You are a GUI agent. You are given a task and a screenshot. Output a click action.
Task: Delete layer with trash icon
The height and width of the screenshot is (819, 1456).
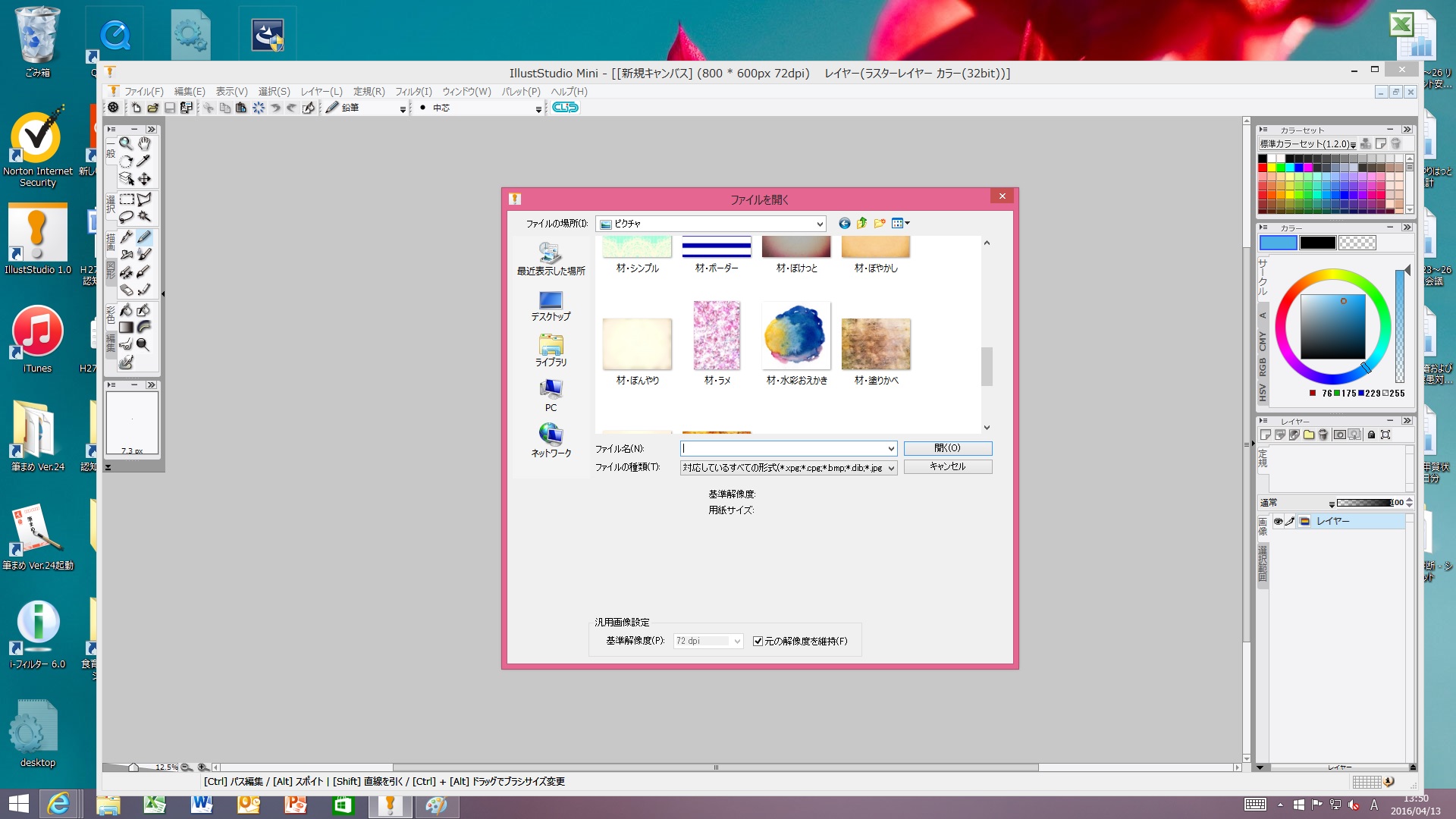1323,435
